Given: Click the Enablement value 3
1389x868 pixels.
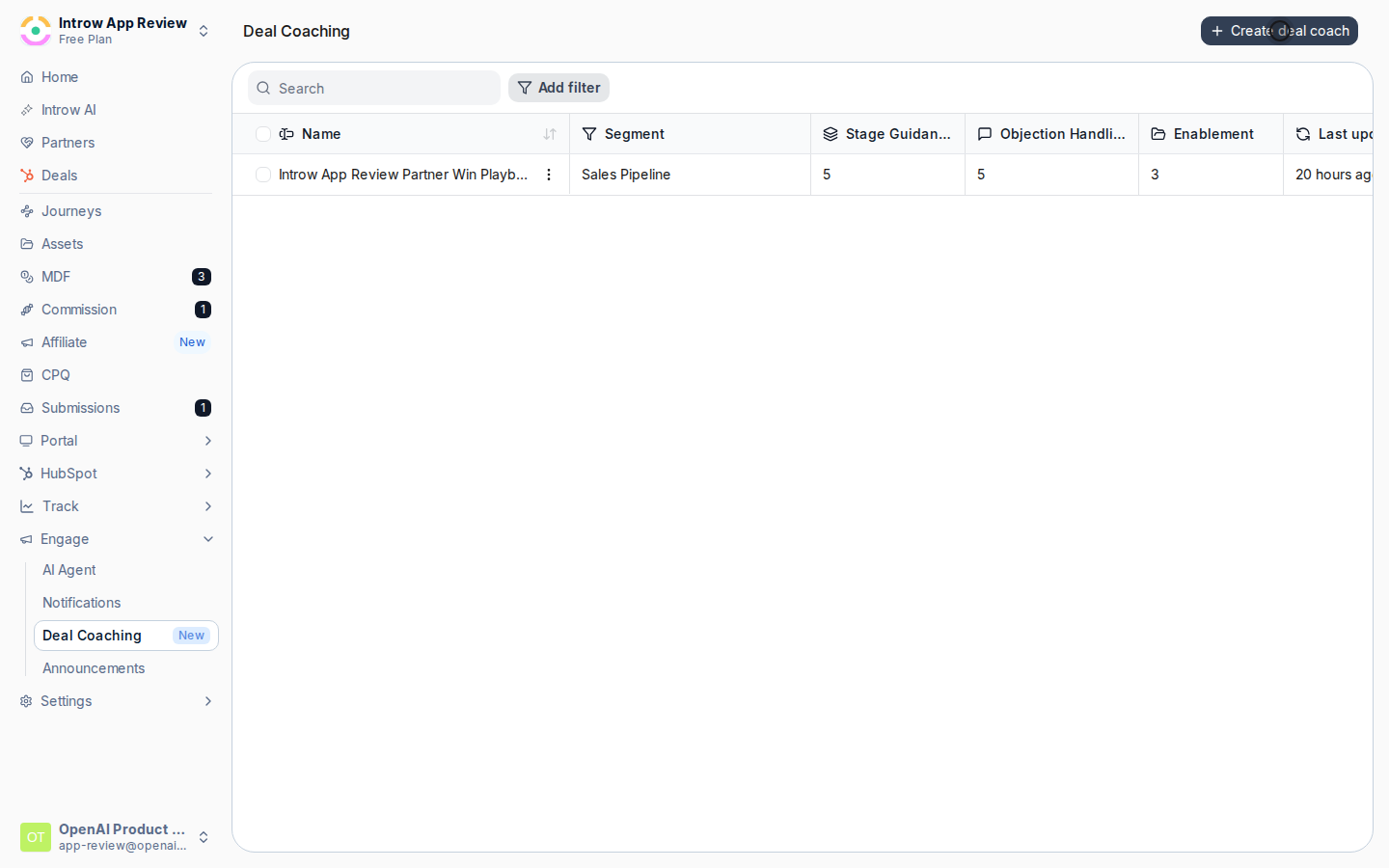Looking at the screenshot, I should coord(1155,175).
